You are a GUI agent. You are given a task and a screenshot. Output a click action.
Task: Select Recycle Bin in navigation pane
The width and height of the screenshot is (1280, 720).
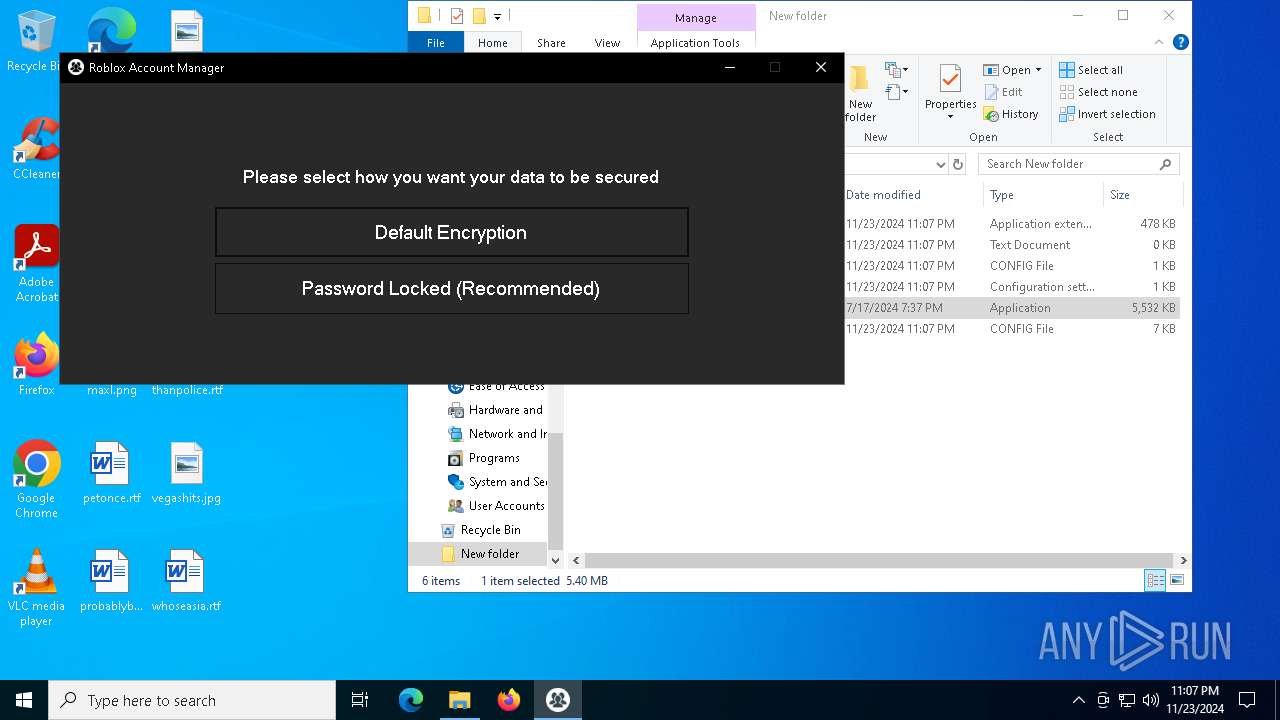[481, 530]
